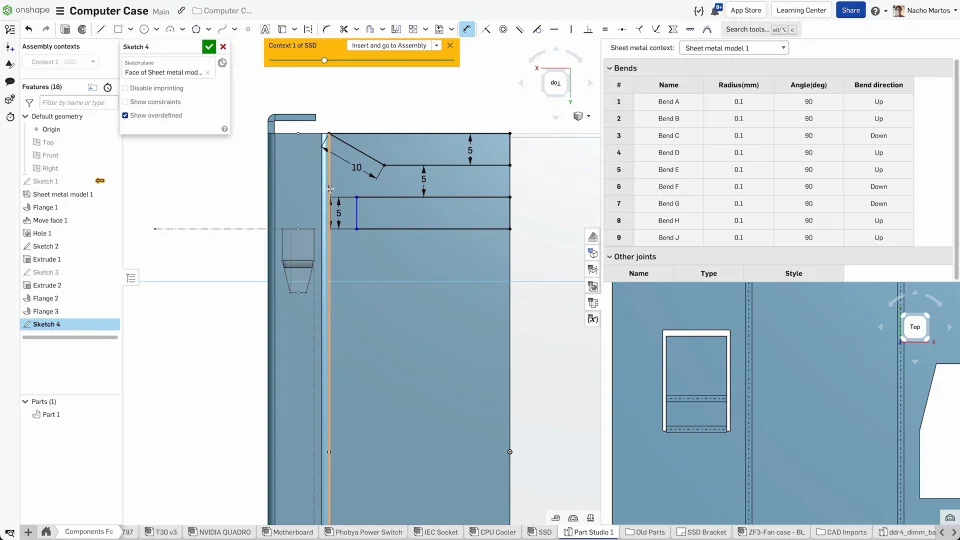Collapse the Bends section
Screen dimensions: 960x540
click(609, 68)
